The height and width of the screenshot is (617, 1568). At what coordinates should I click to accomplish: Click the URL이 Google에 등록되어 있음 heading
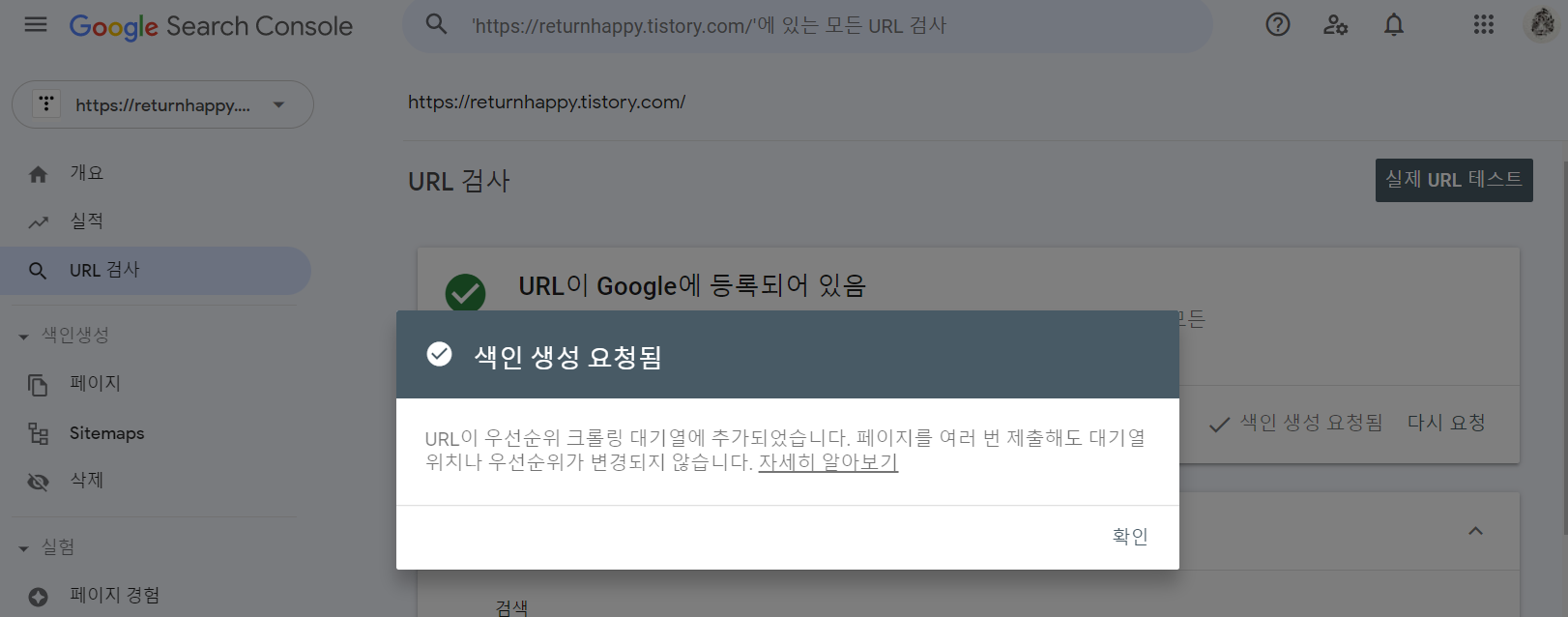[x=692, y=285]
